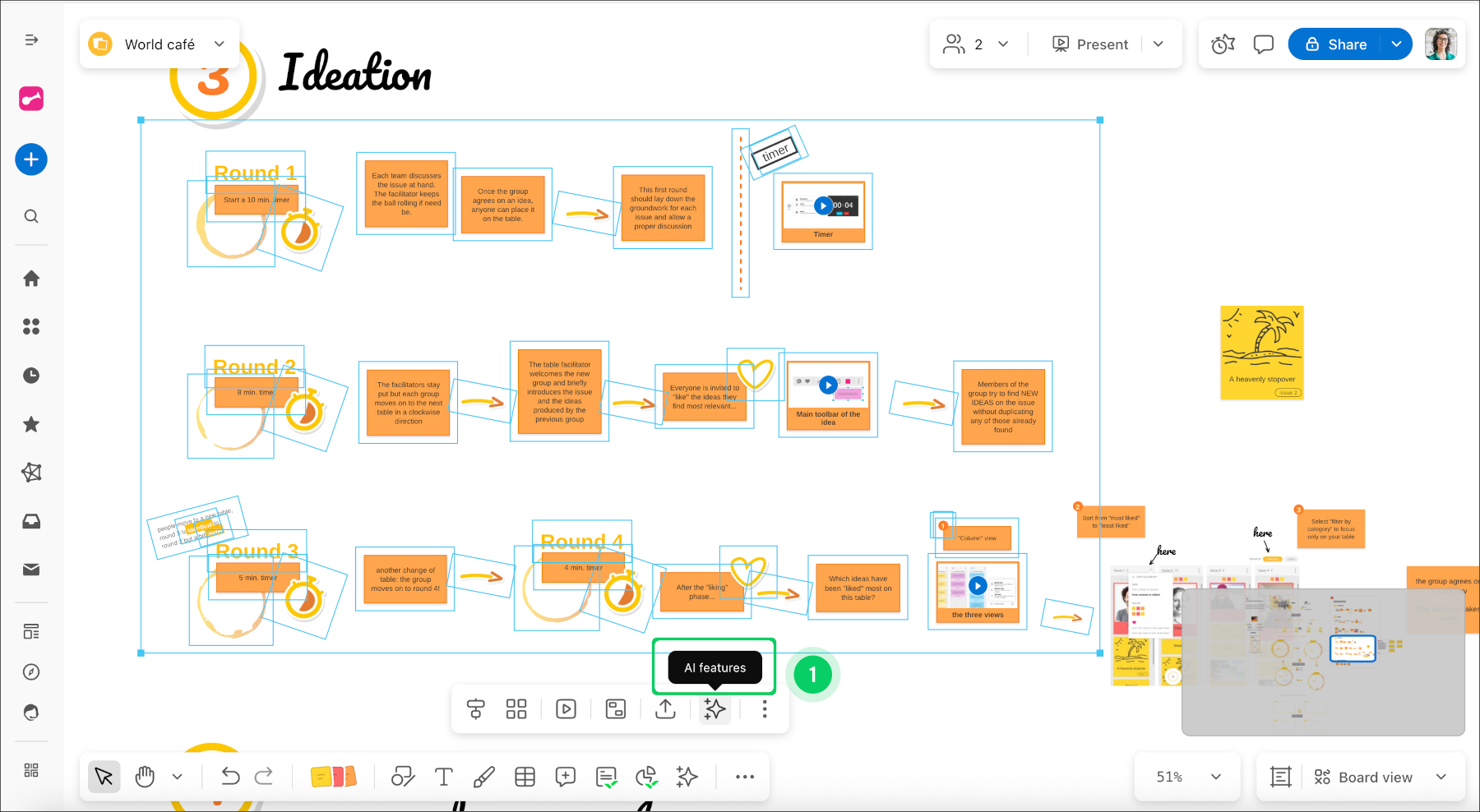Export selection with upload icon
The height and width of the screenshot is (812, 1480).
[x=665, y=708]
